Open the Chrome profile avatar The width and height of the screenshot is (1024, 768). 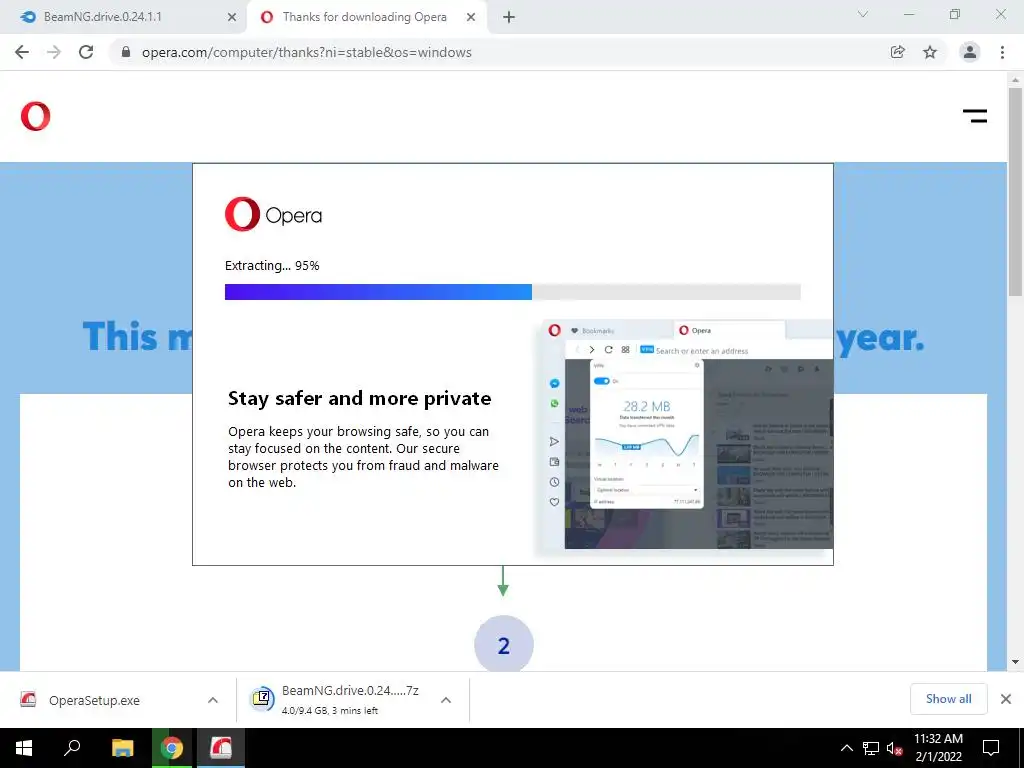pos(970,52)
